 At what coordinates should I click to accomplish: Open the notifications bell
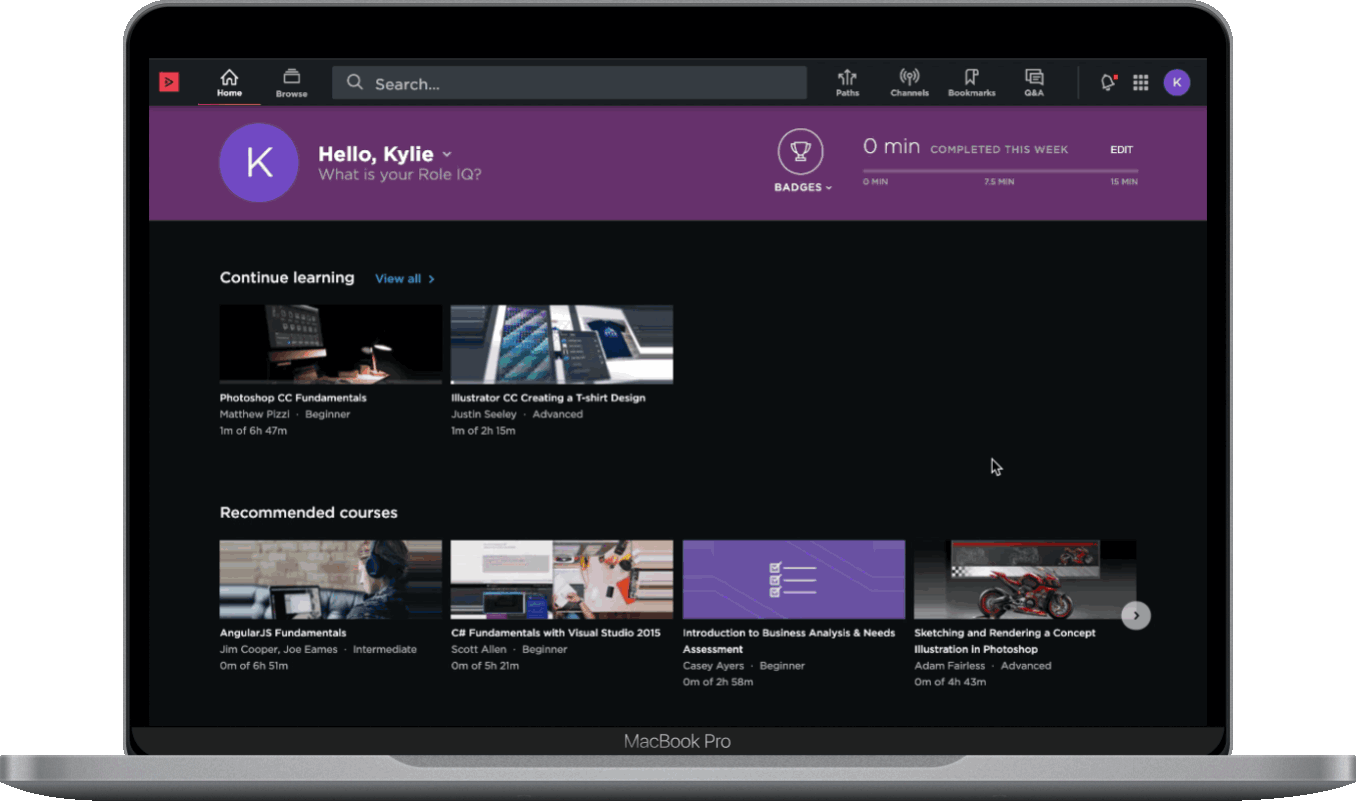pos(1107,83)
